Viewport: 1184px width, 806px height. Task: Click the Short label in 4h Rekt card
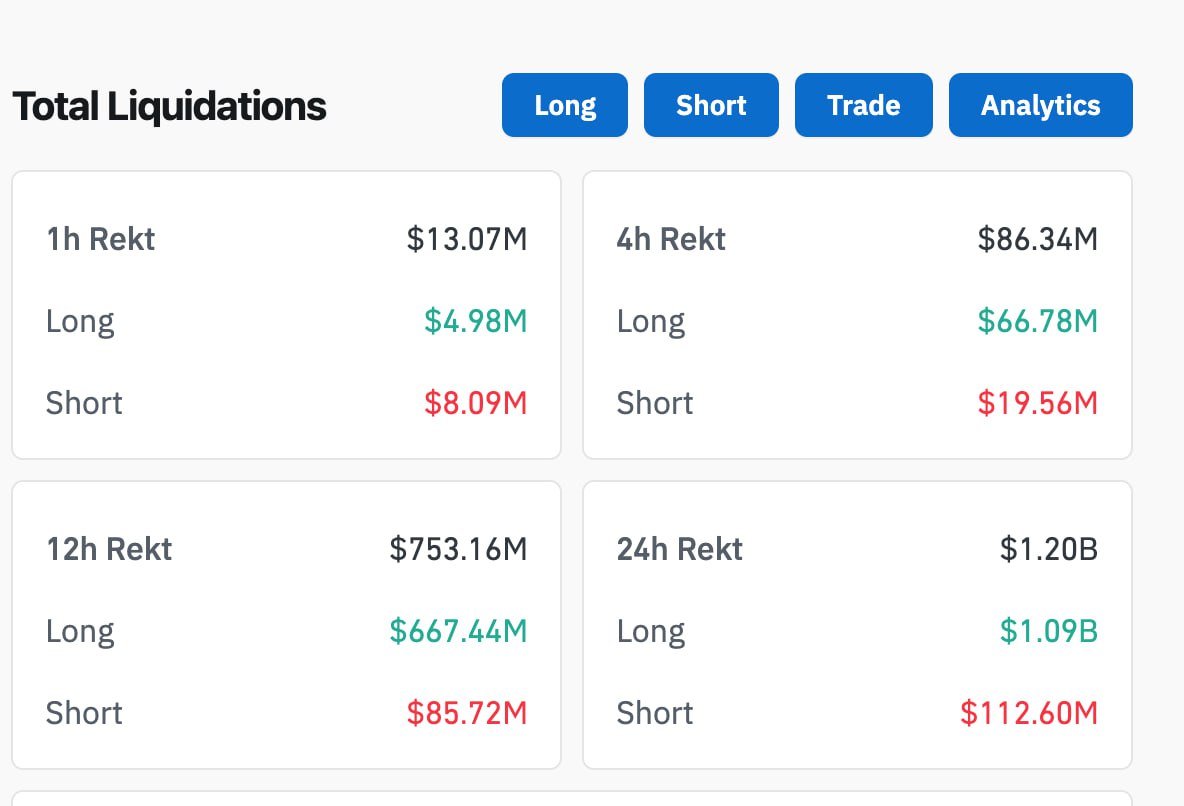655,403
